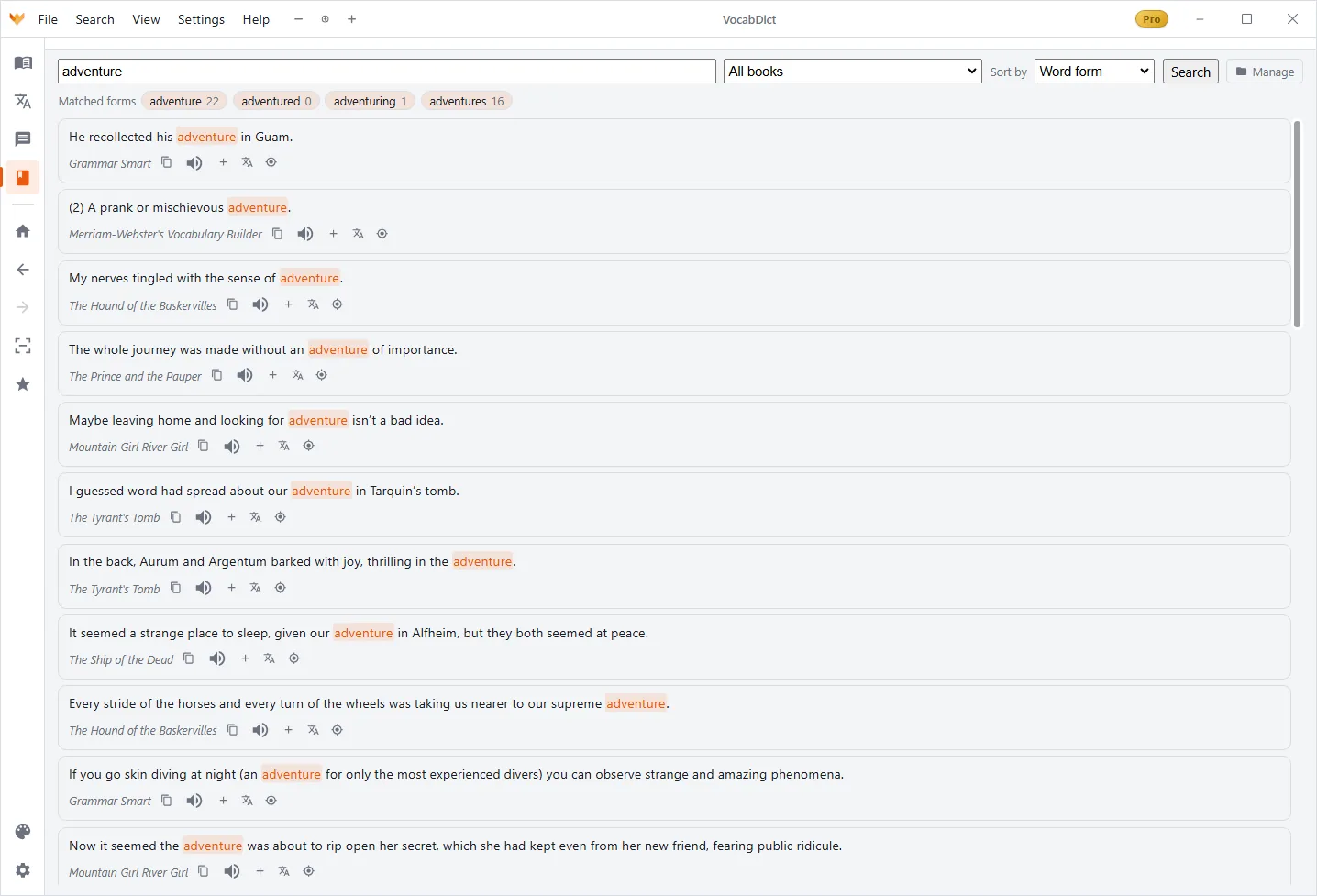Play audio for 'Now it seemed the adventure' sentence
This screenshot has height=896, width=1317.
coord(232,871)
